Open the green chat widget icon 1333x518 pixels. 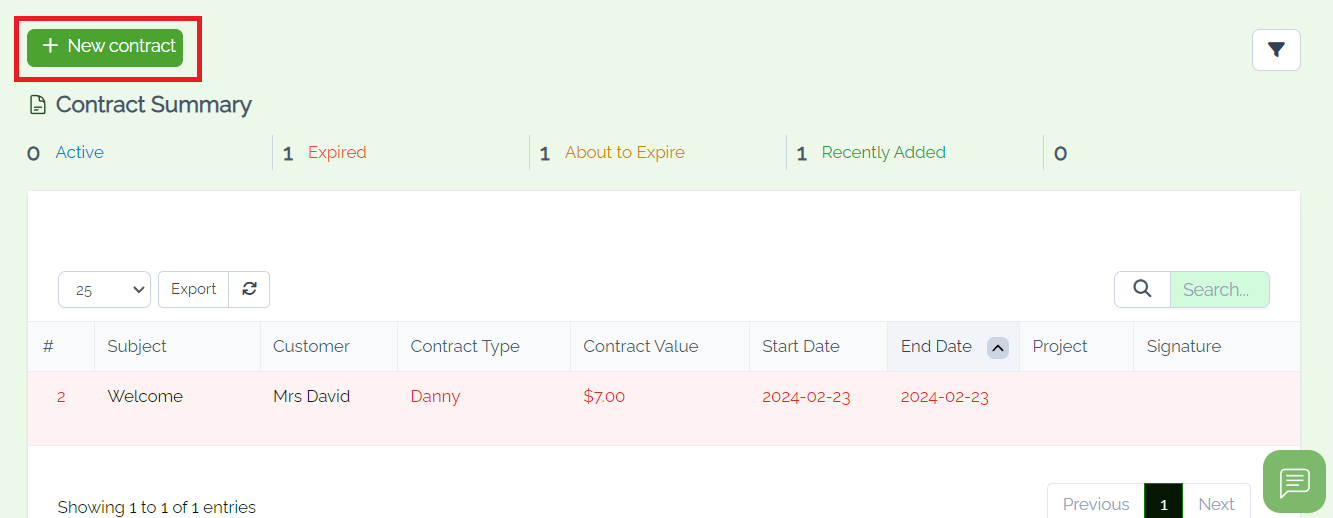1294,481
